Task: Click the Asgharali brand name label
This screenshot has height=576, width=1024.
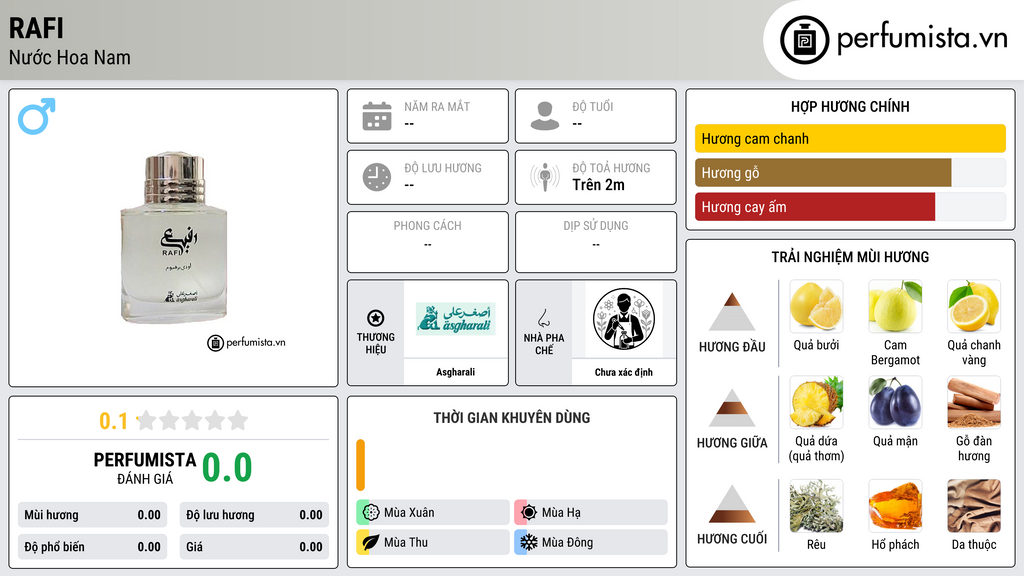Action: pos(456,372)
